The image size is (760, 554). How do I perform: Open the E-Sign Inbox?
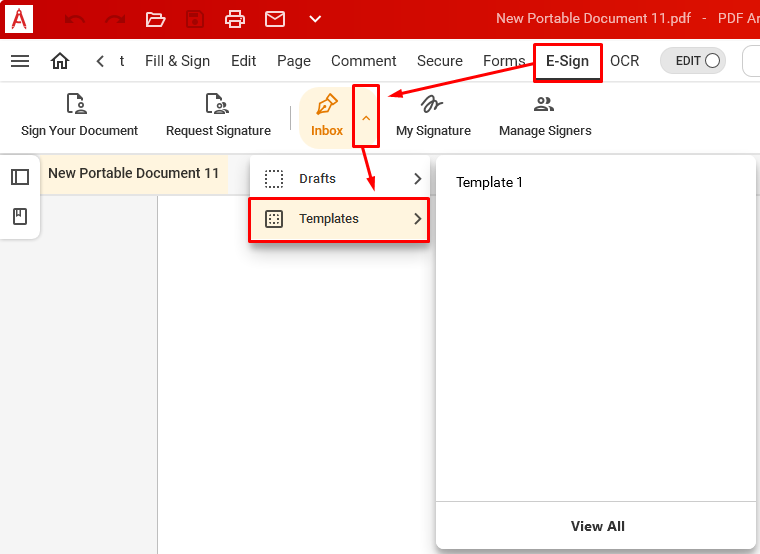click(x=327, y=116)
